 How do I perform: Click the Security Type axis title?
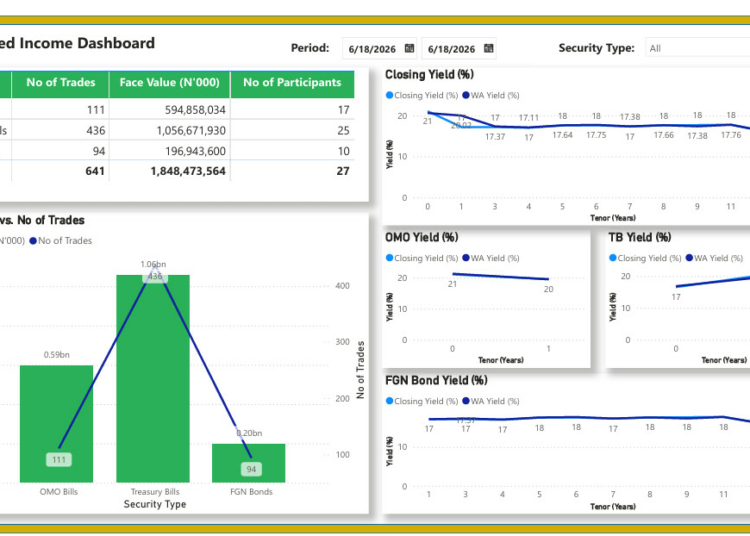click(154, 504)
